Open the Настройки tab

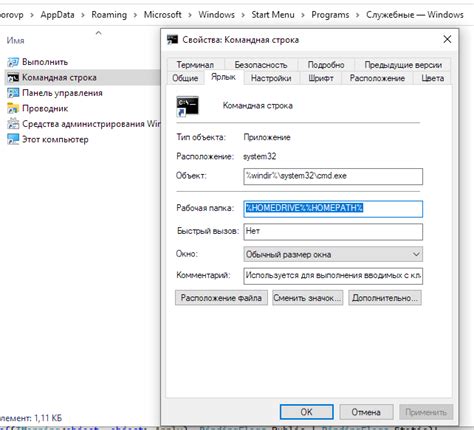(271, 78)
